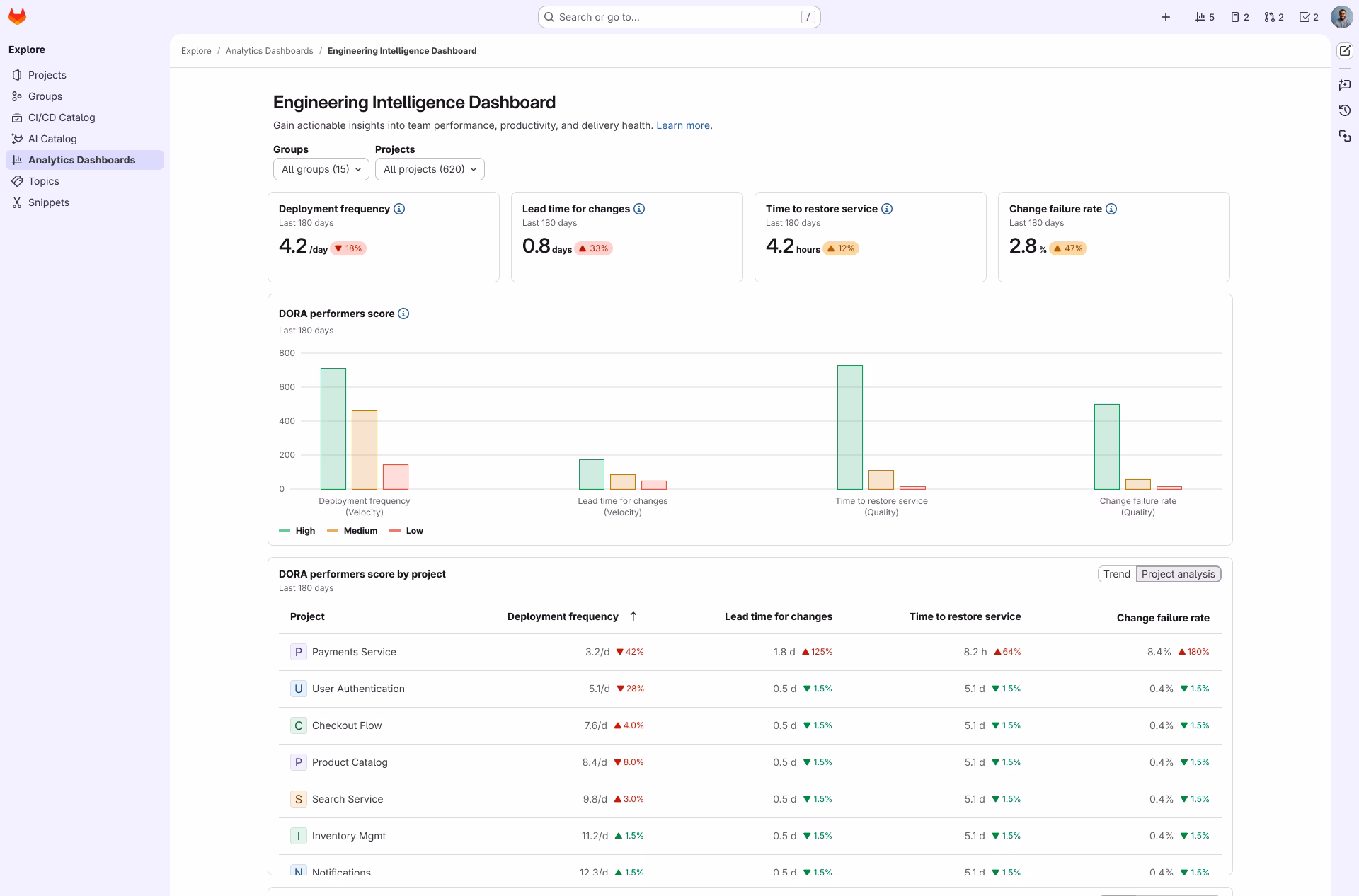Viewport: 1359px width, 896px height.
Task: Open the to-do list counter icon
Action: point(1309,17)
